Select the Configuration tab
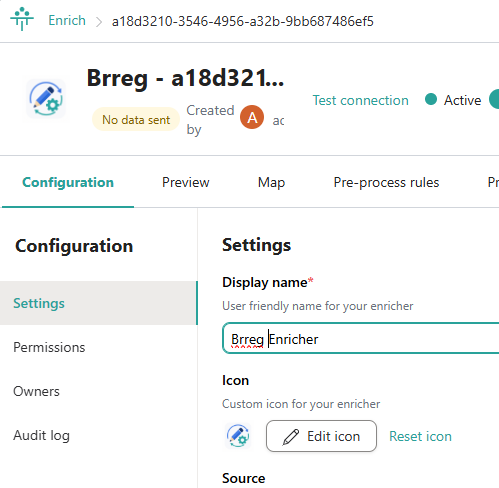 click(x=68, y=182)
